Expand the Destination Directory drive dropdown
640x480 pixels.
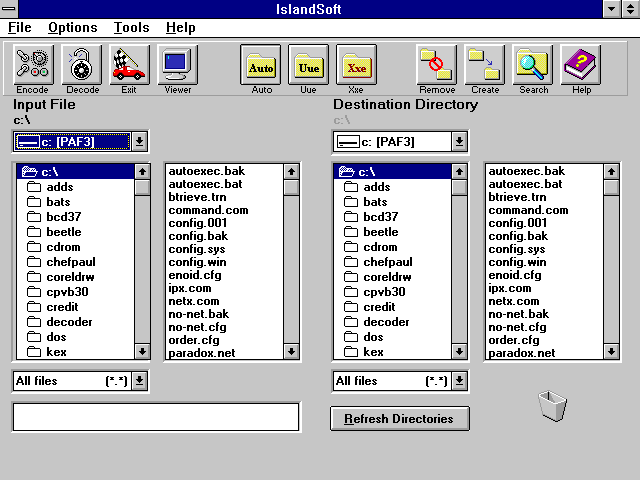(x=459, y=142)
